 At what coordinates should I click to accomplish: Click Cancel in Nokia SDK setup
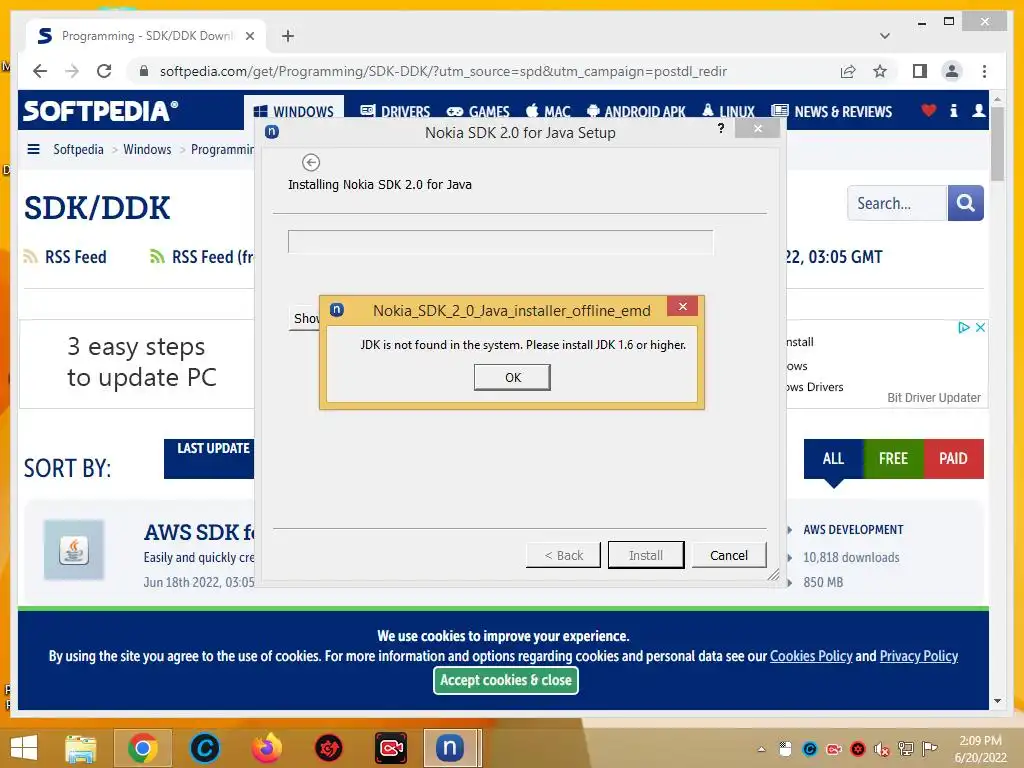[x=729, y=555]
